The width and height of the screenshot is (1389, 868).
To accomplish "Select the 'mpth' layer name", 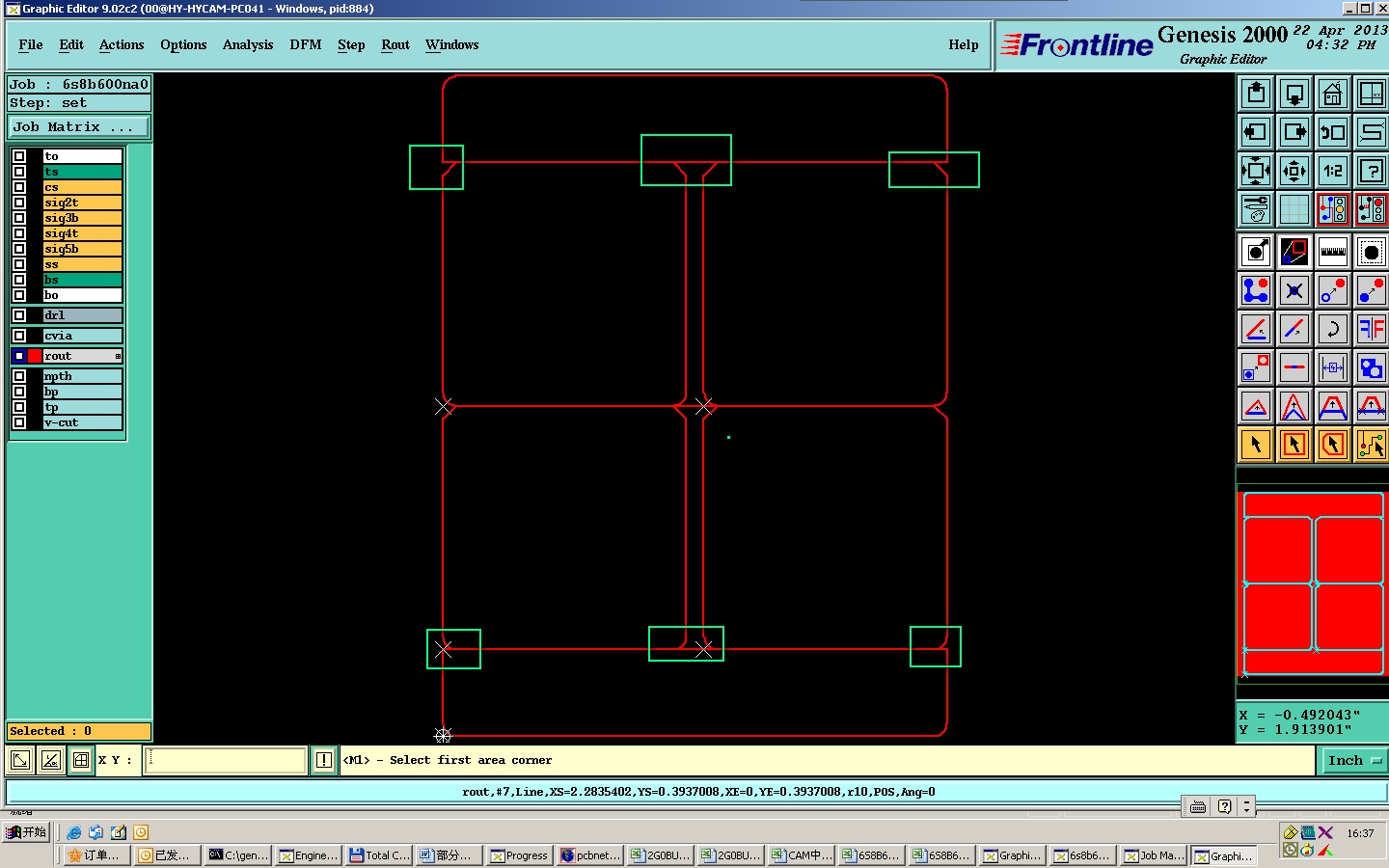I will tap(83, 376).
